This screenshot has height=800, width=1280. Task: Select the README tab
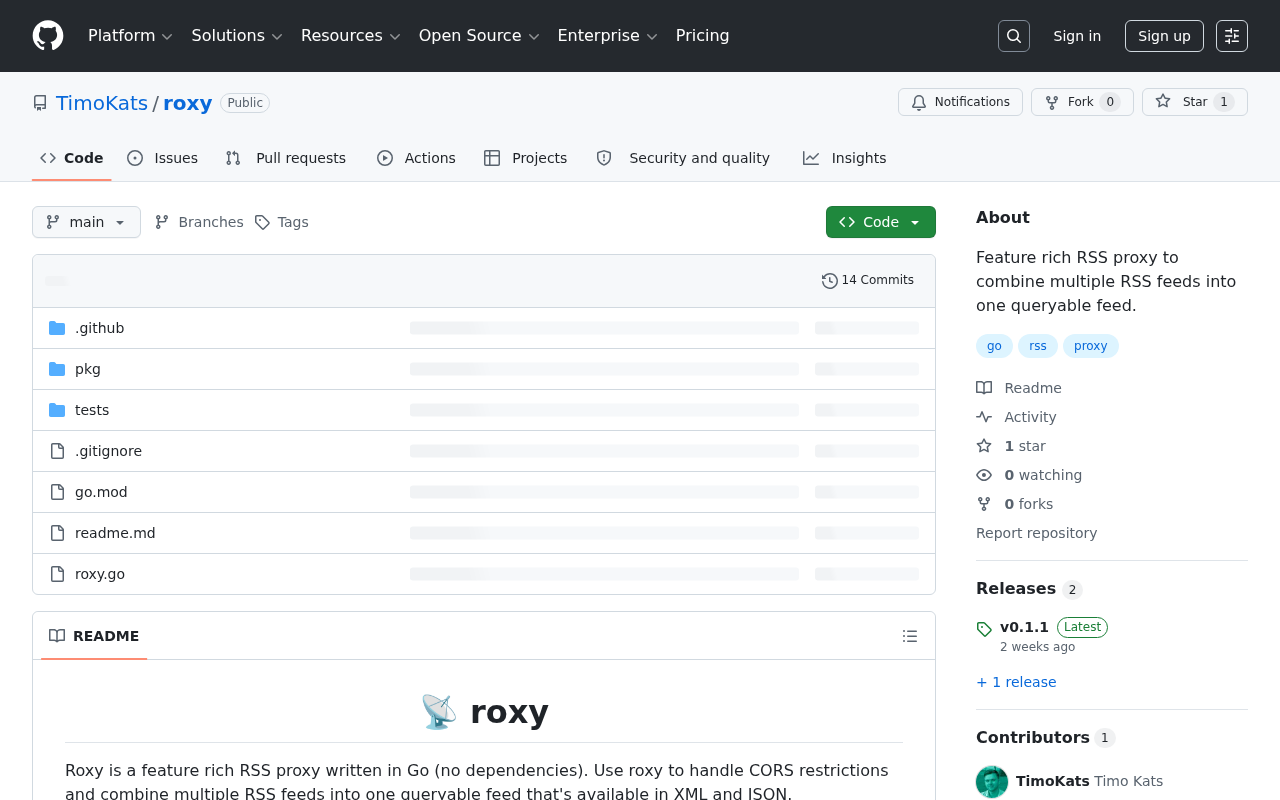click(x=94, y=636)
